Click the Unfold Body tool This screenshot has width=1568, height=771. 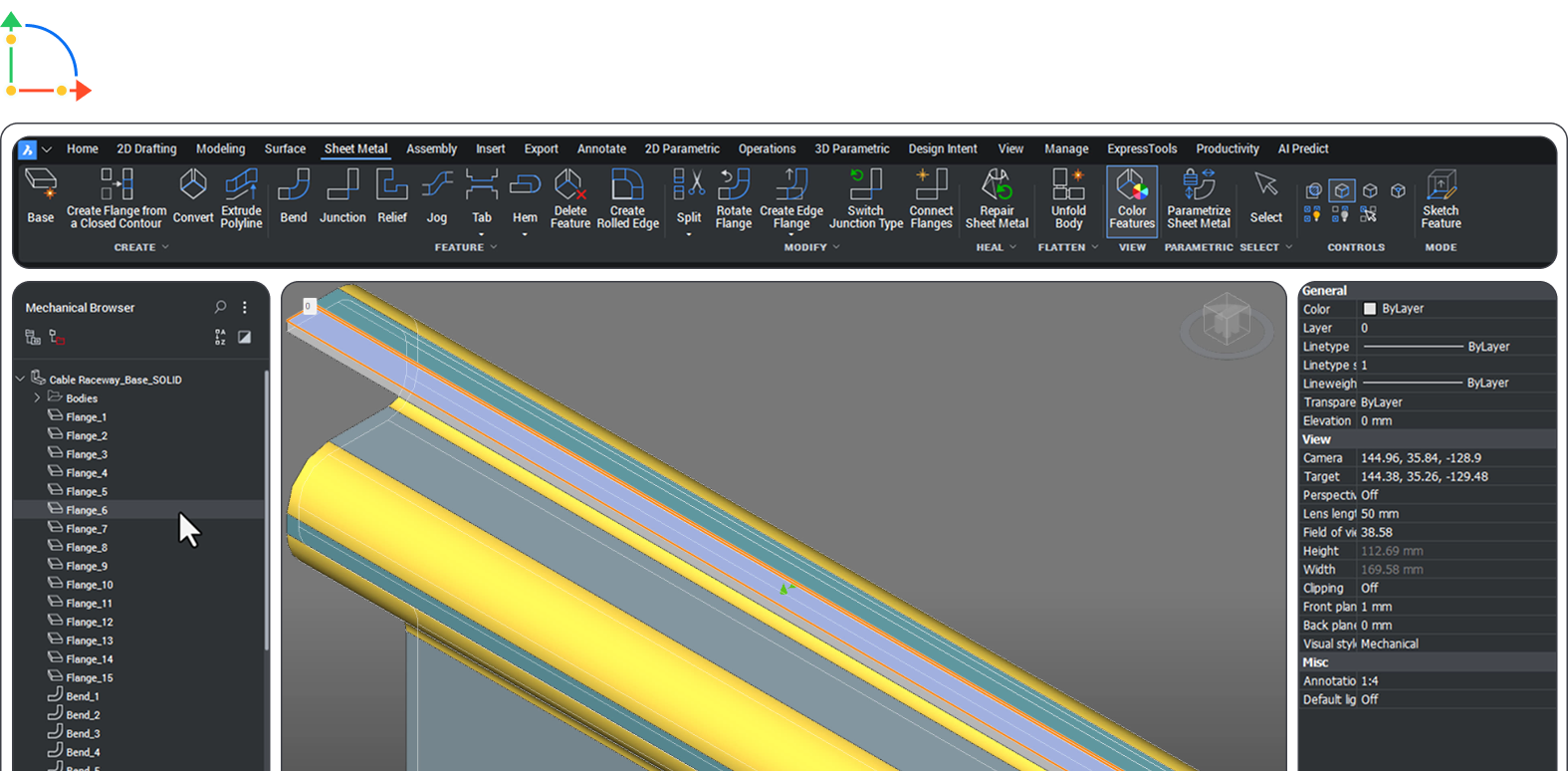click(1068, 197)
